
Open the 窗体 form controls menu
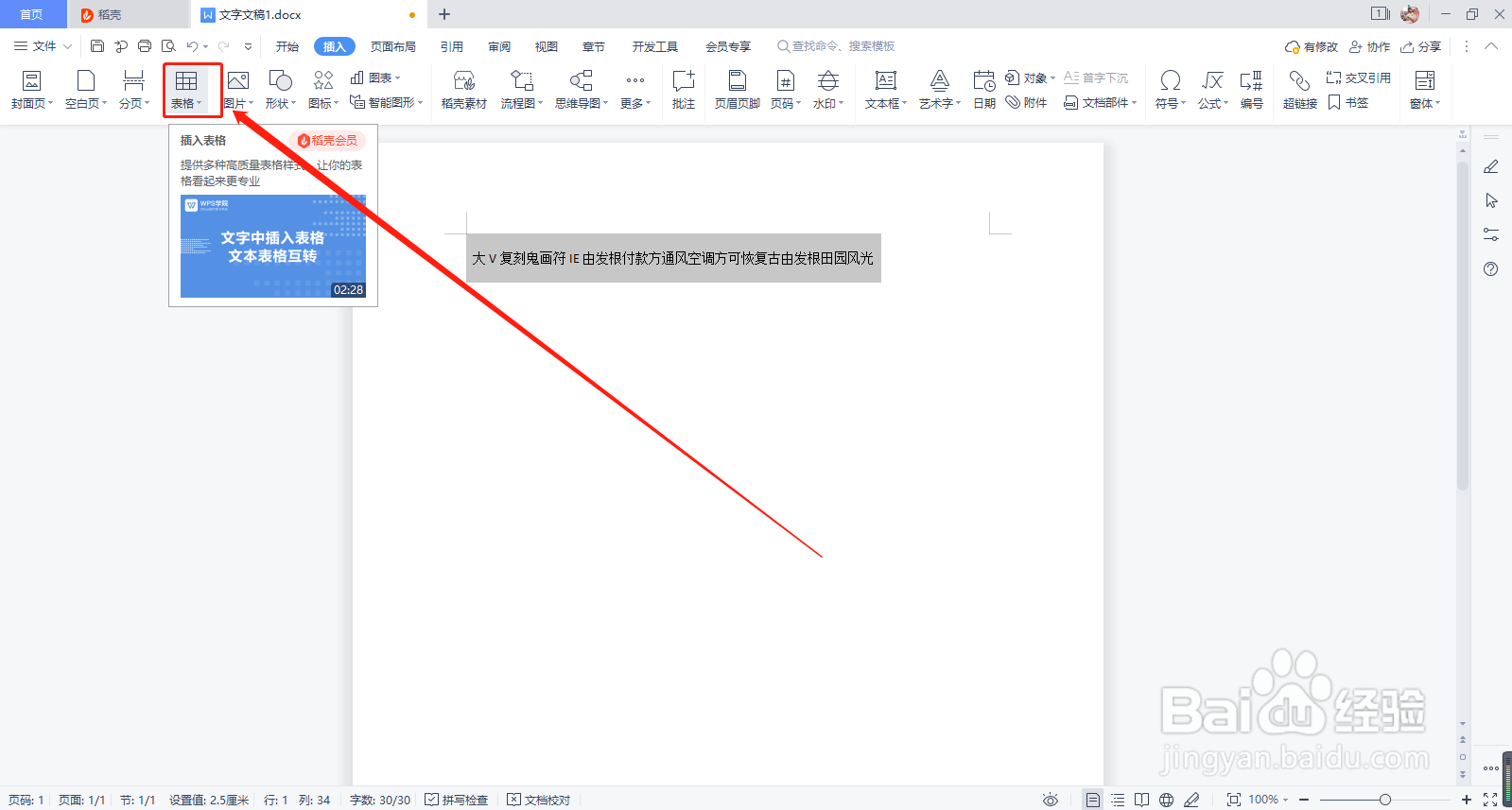1425,91
